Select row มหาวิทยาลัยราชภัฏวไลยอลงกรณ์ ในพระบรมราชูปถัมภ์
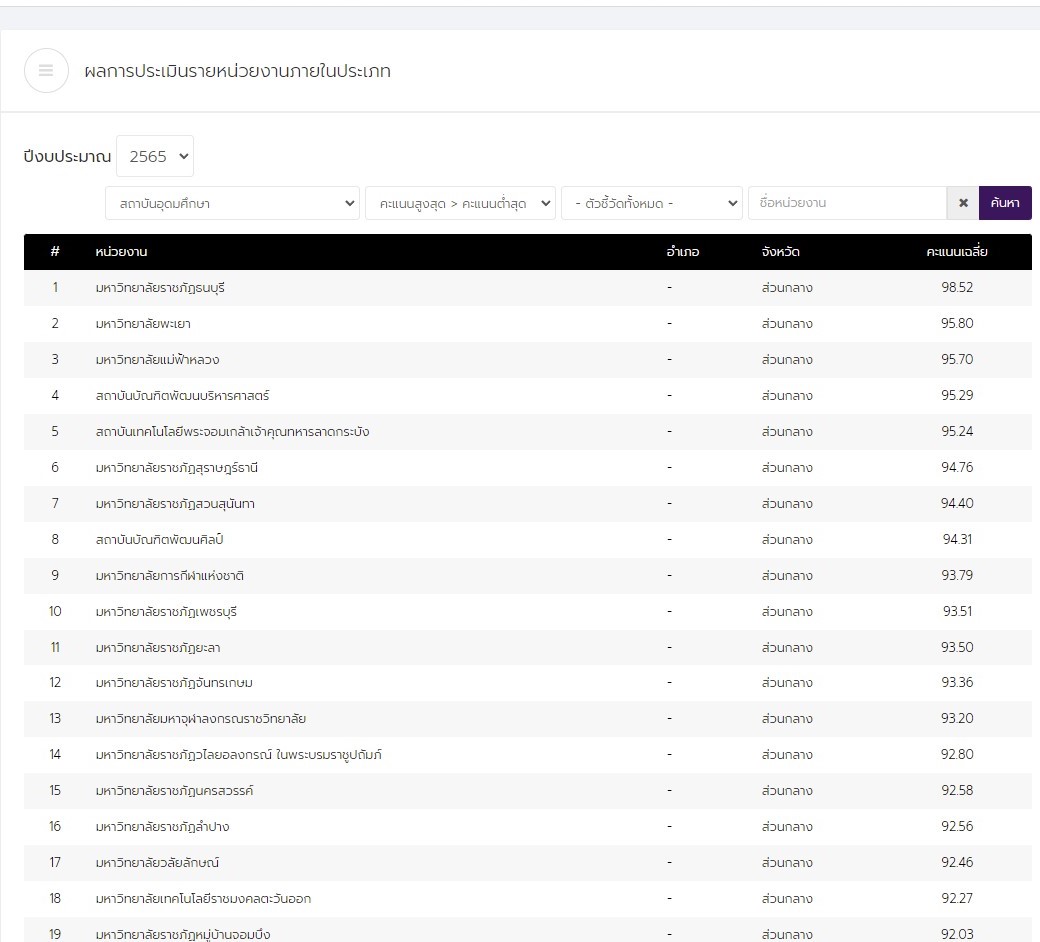 tap(528, 754)
